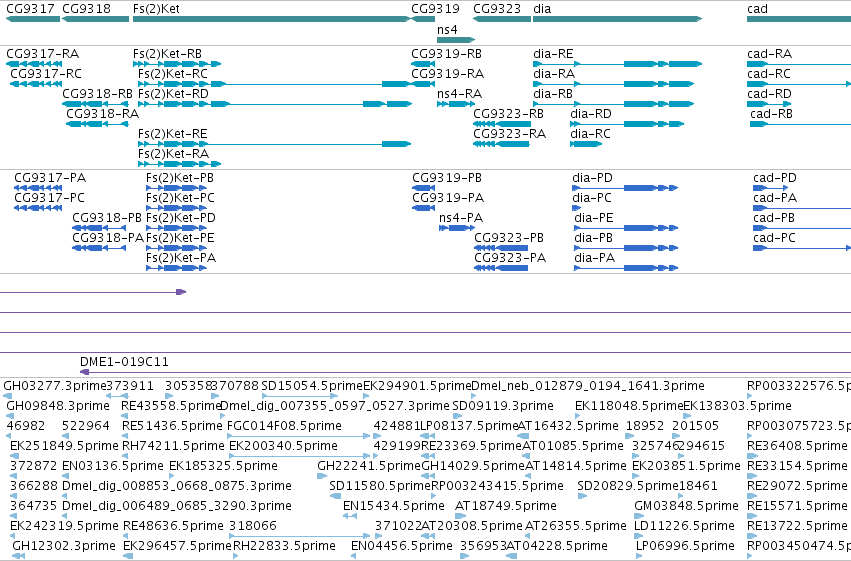Open protein CG9318-PB

tap(107, 218)
